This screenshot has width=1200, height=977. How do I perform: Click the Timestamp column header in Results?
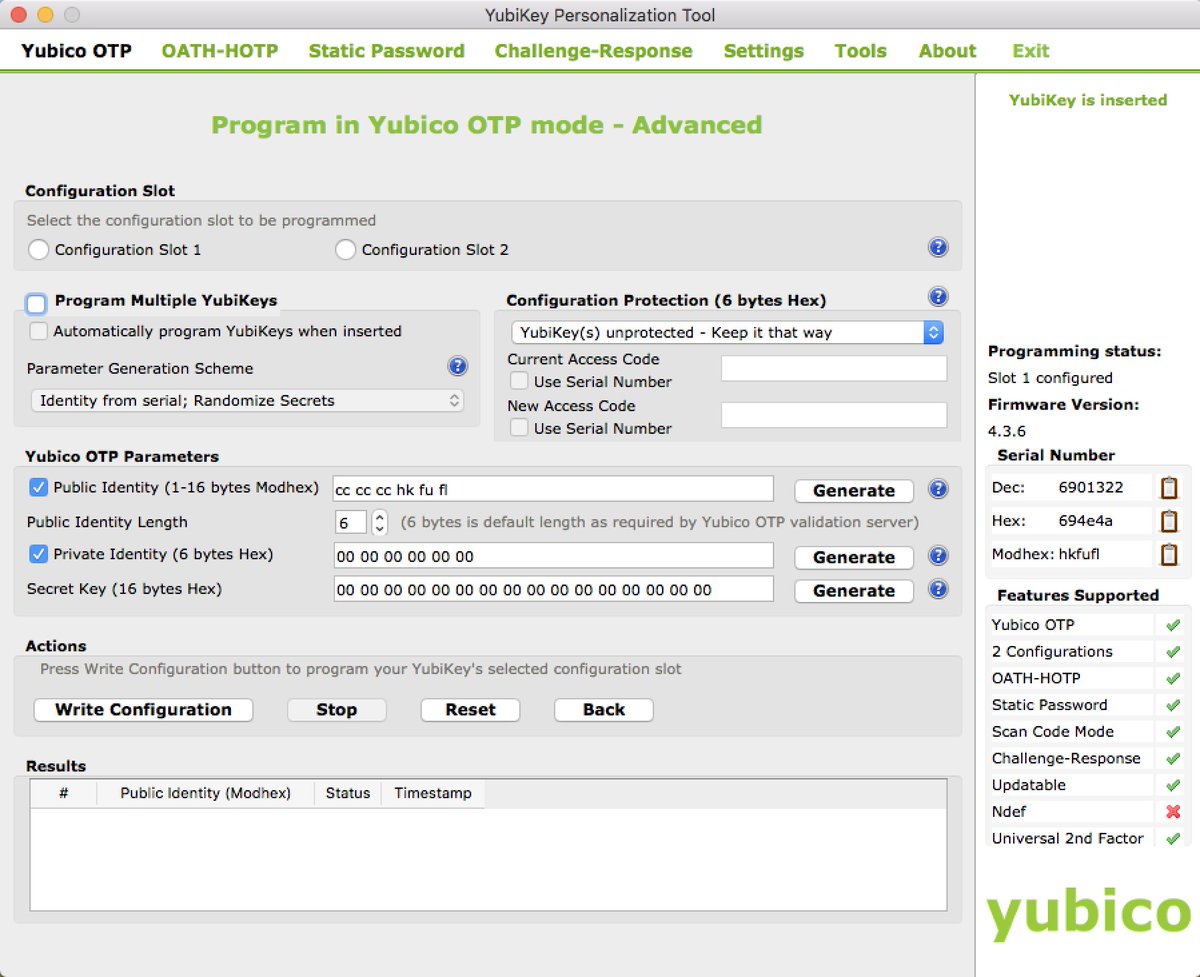click(x=433, y=793)
